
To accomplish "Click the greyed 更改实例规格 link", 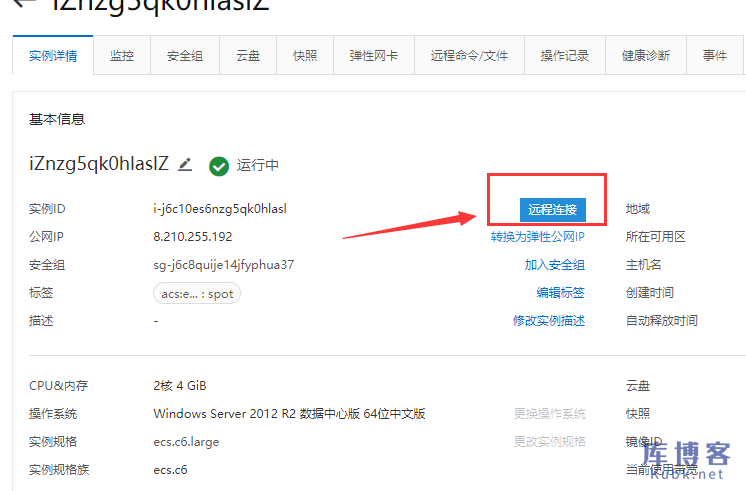I will [x=550, y=442].
